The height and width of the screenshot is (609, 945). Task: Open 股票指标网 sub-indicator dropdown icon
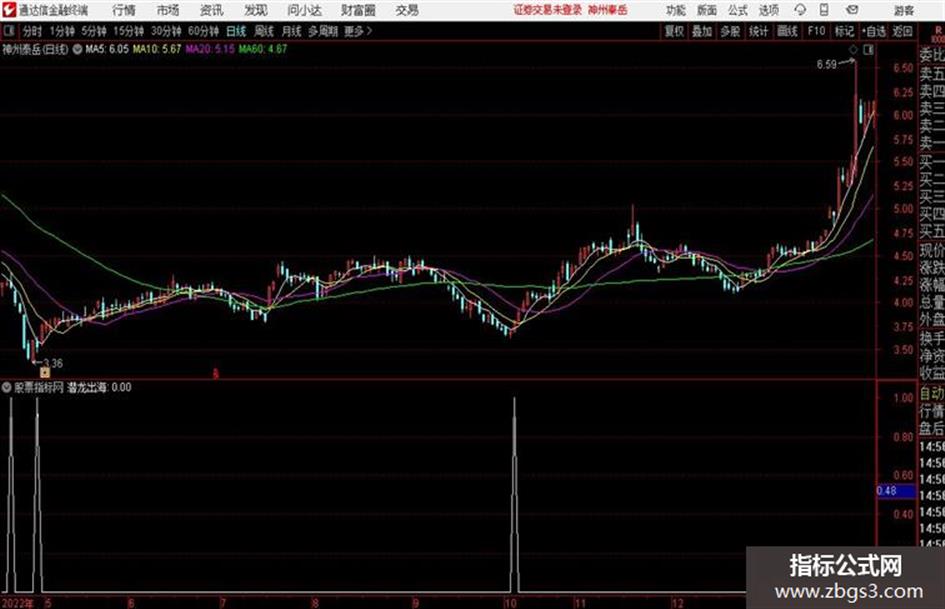pyautogui.click(x=7, y=388)
